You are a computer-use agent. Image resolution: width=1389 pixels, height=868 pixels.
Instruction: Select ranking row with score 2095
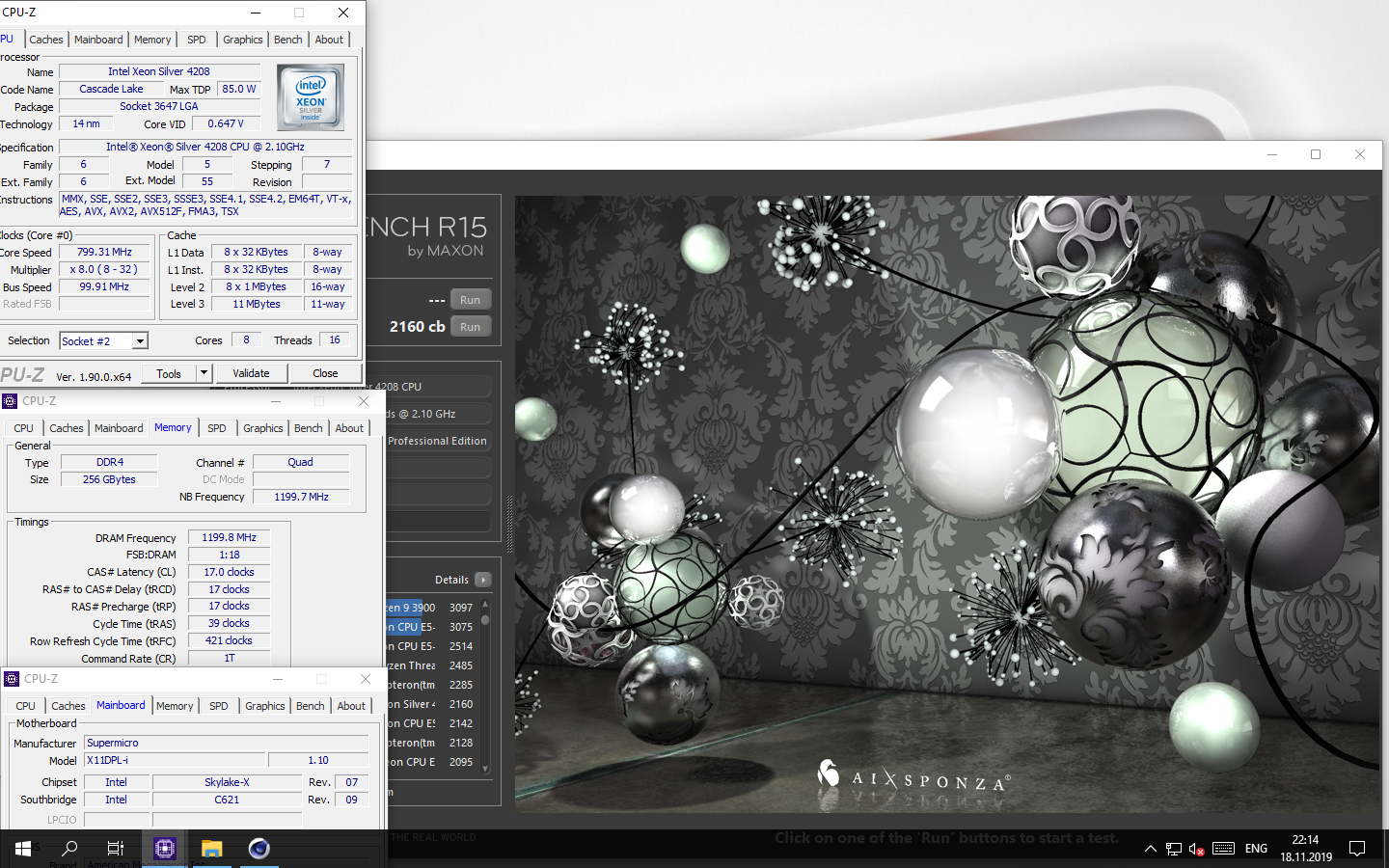click(x=431, y=762)
